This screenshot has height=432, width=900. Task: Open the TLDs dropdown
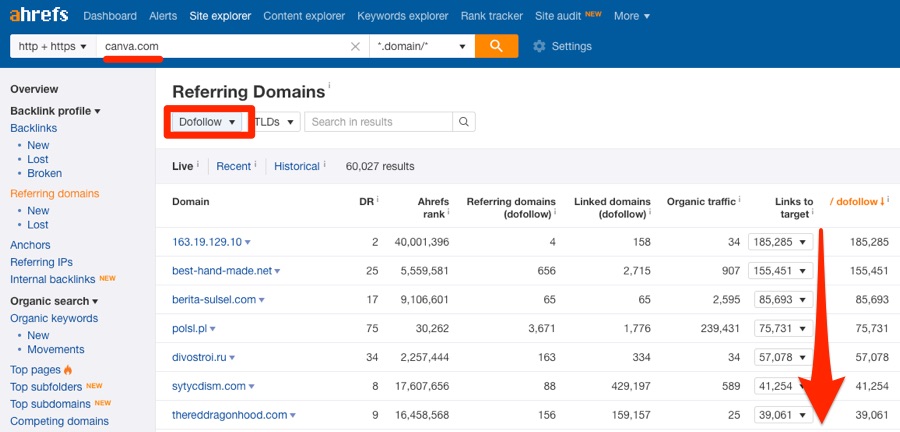pos(274,122)
